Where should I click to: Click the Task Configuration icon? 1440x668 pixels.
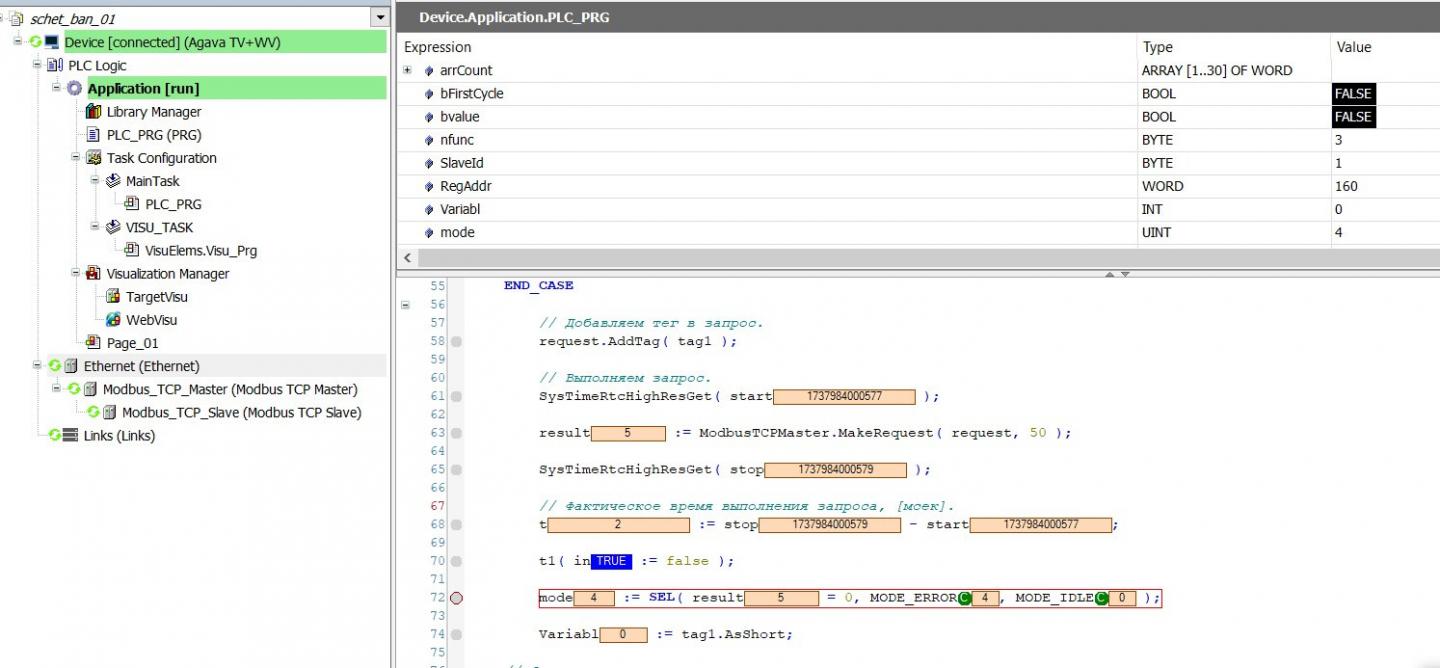tap(94, 158)
